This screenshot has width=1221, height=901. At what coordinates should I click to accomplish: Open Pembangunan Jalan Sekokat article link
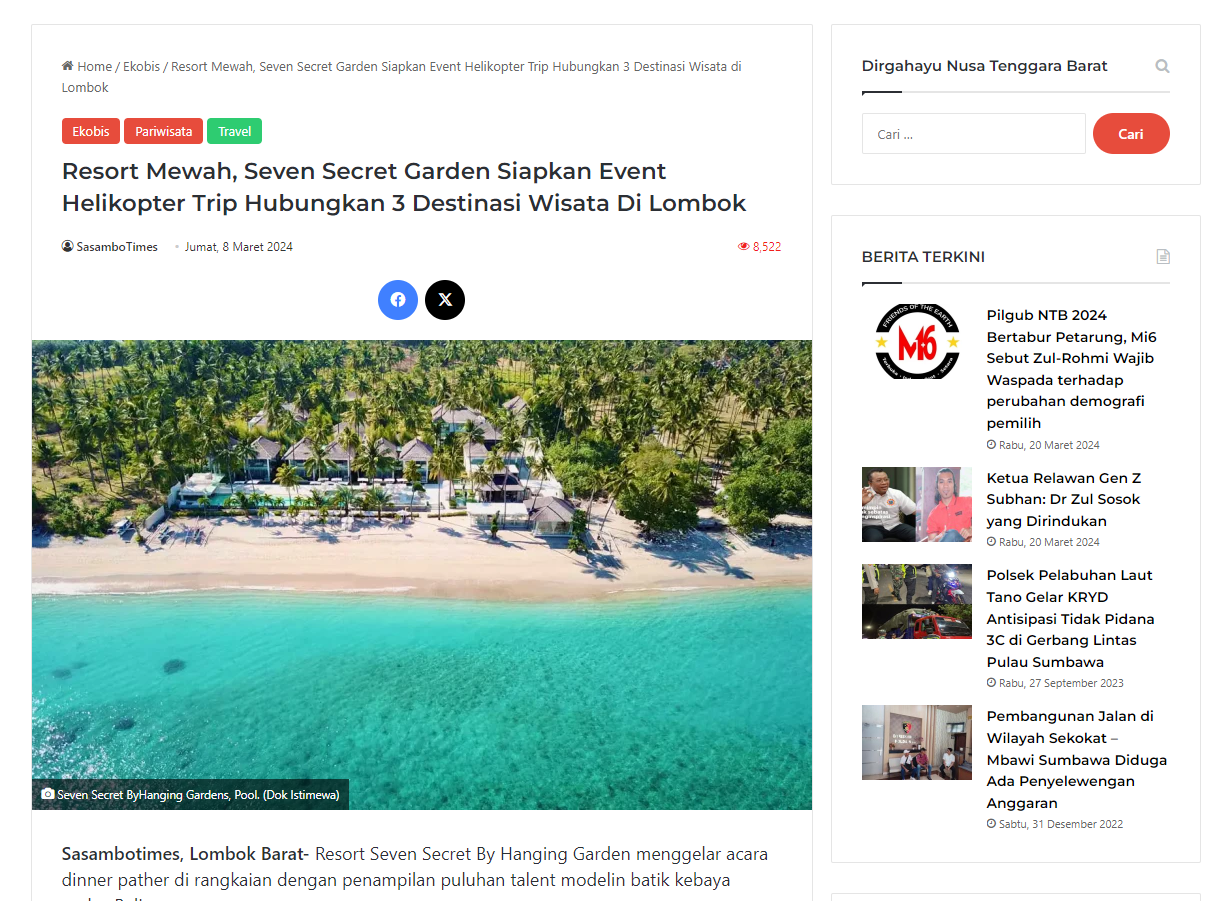pyautogui.click(x=1077, y=760)
